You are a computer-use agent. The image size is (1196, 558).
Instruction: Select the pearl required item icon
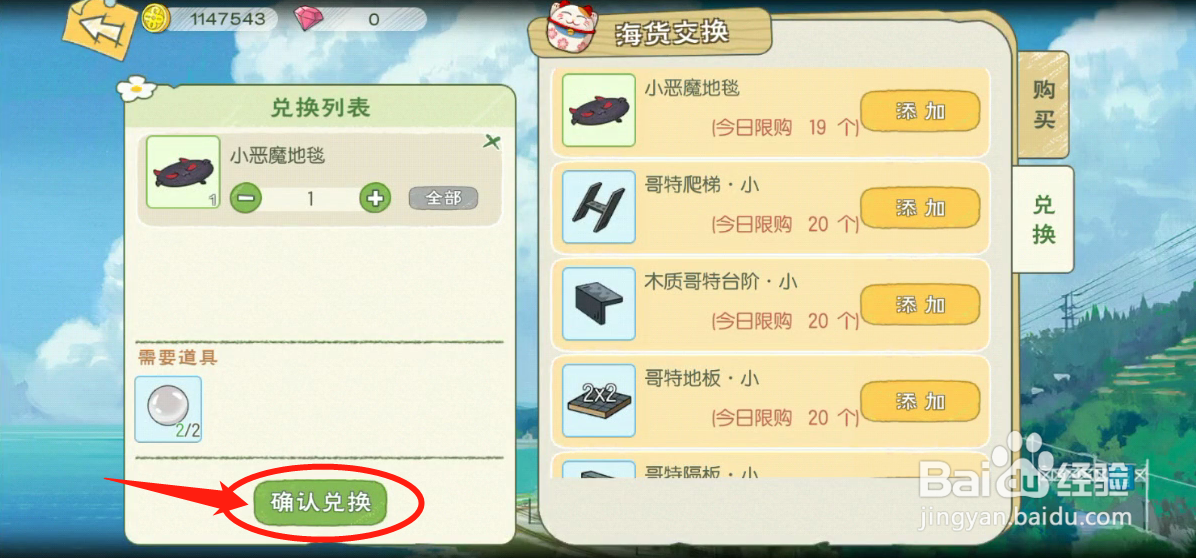(169, 409)
